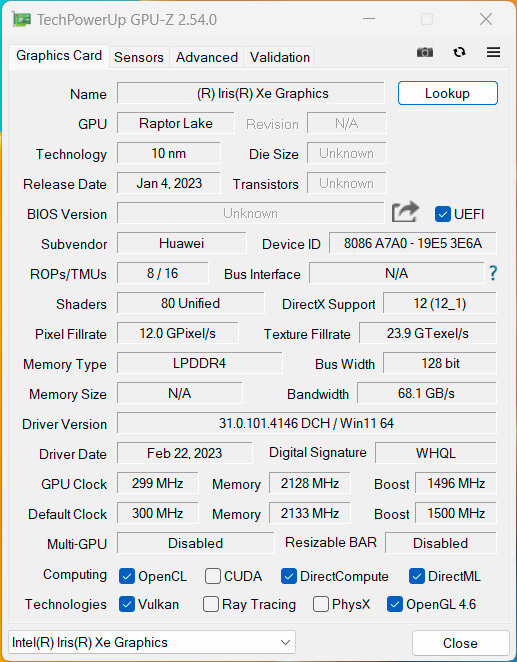Click the camera screenshot icon
The image size is (517, 662).
pyautogui.click(x=425, y=52)
